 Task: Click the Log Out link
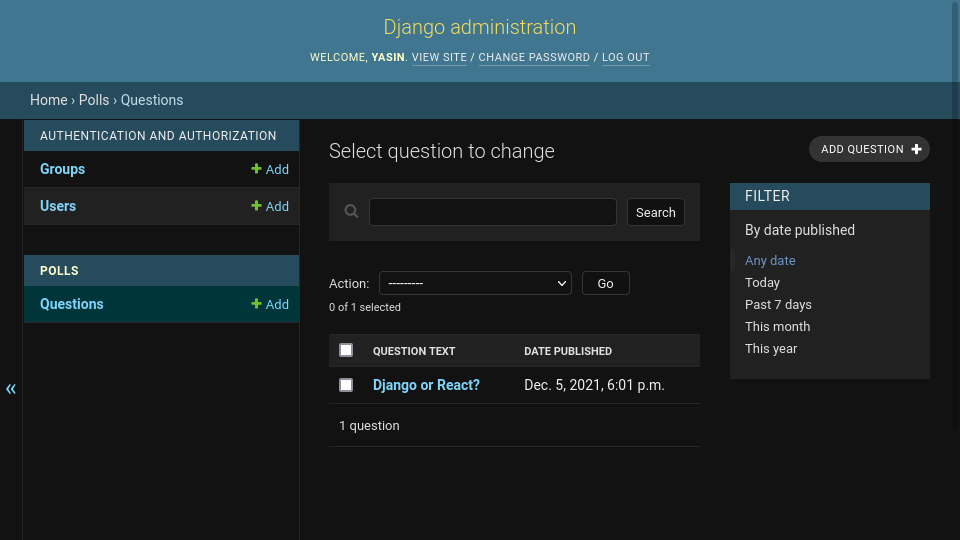(625, 58)
